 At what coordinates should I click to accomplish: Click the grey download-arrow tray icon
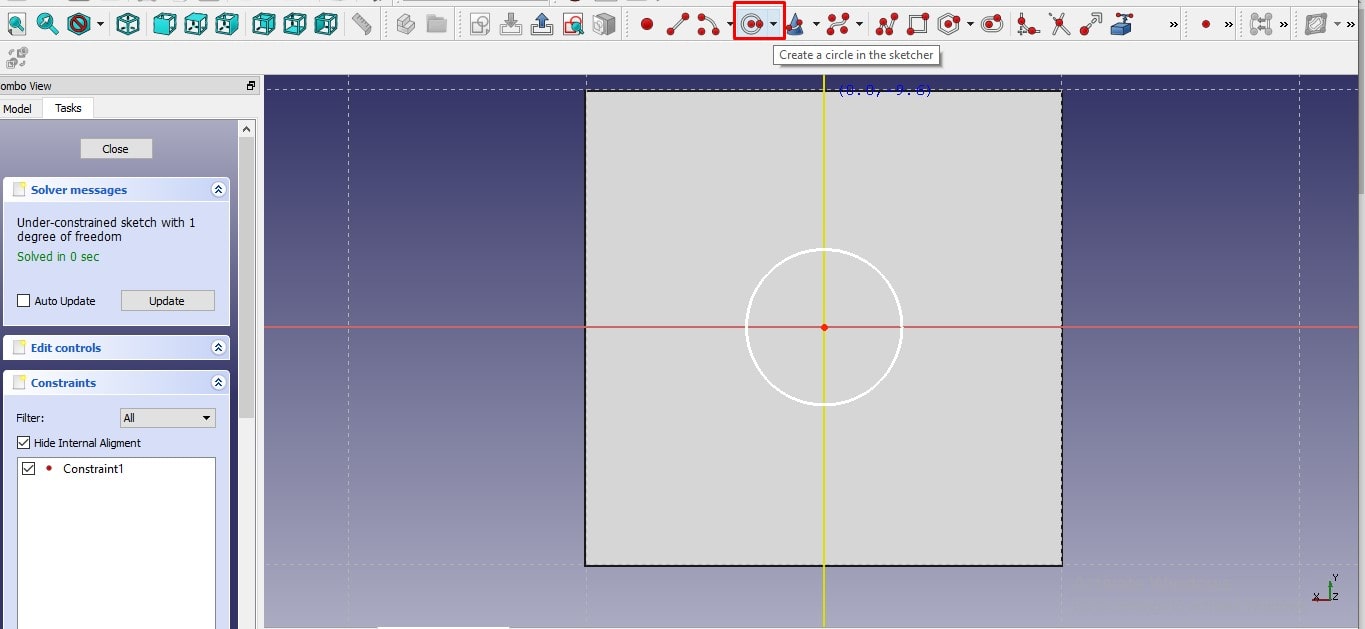tap(511, 23)
